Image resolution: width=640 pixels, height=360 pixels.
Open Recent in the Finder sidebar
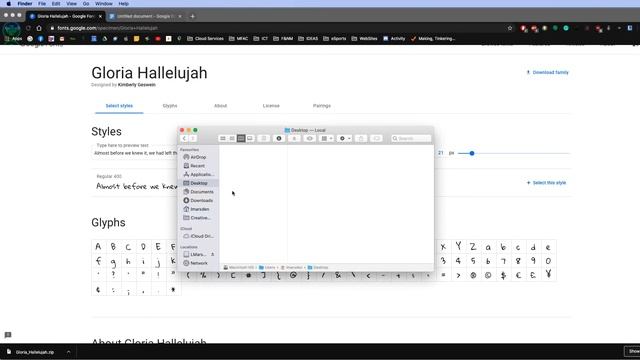(x=198, y=166)
